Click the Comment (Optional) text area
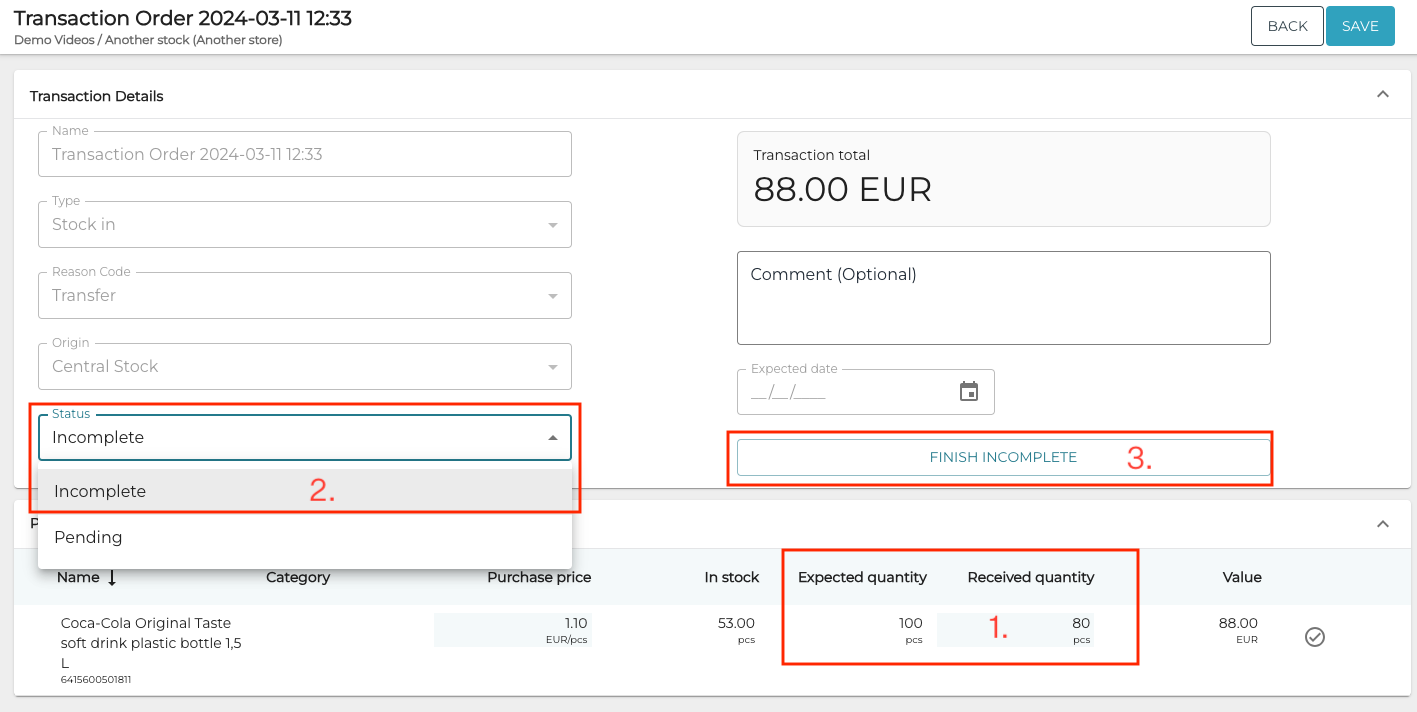This screenshot has width=1417, height=712. point(1003,297)
